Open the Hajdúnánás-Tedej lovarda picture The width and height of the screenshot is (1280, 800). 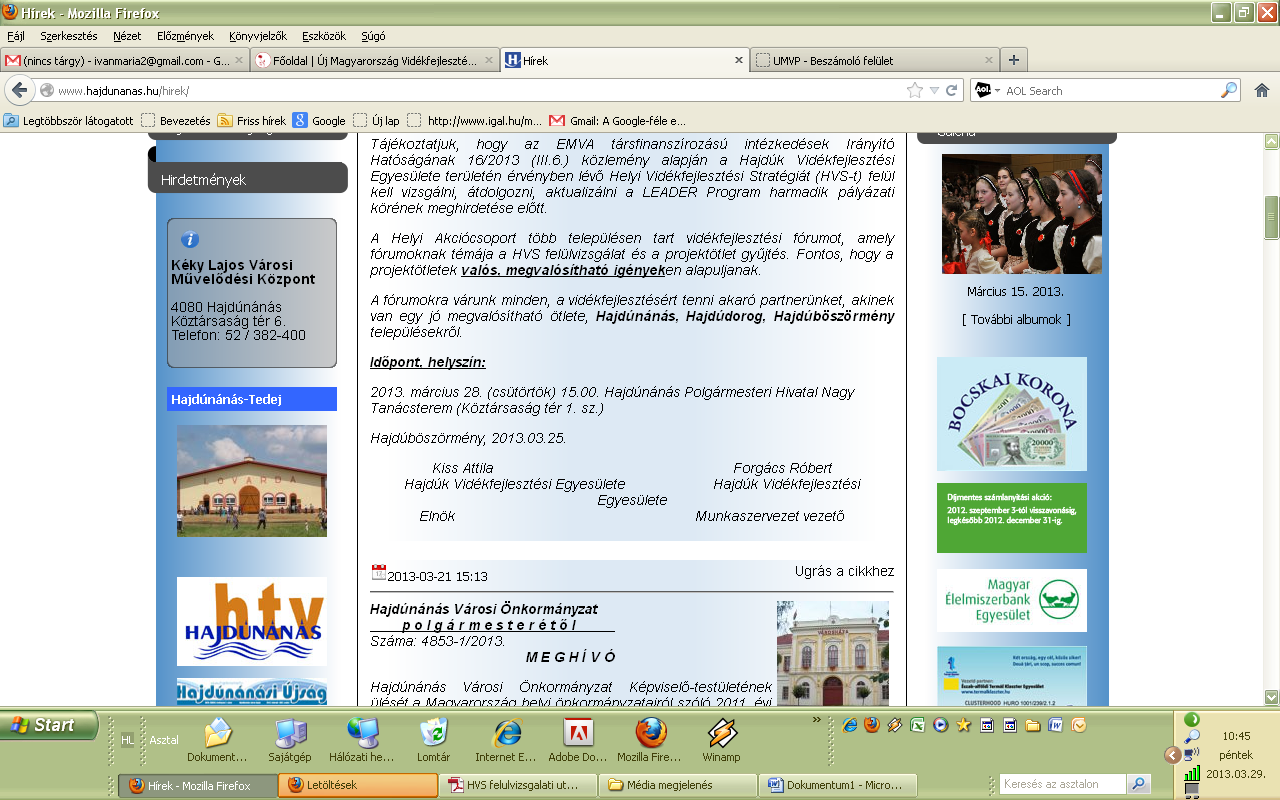(x=252, y=481)
